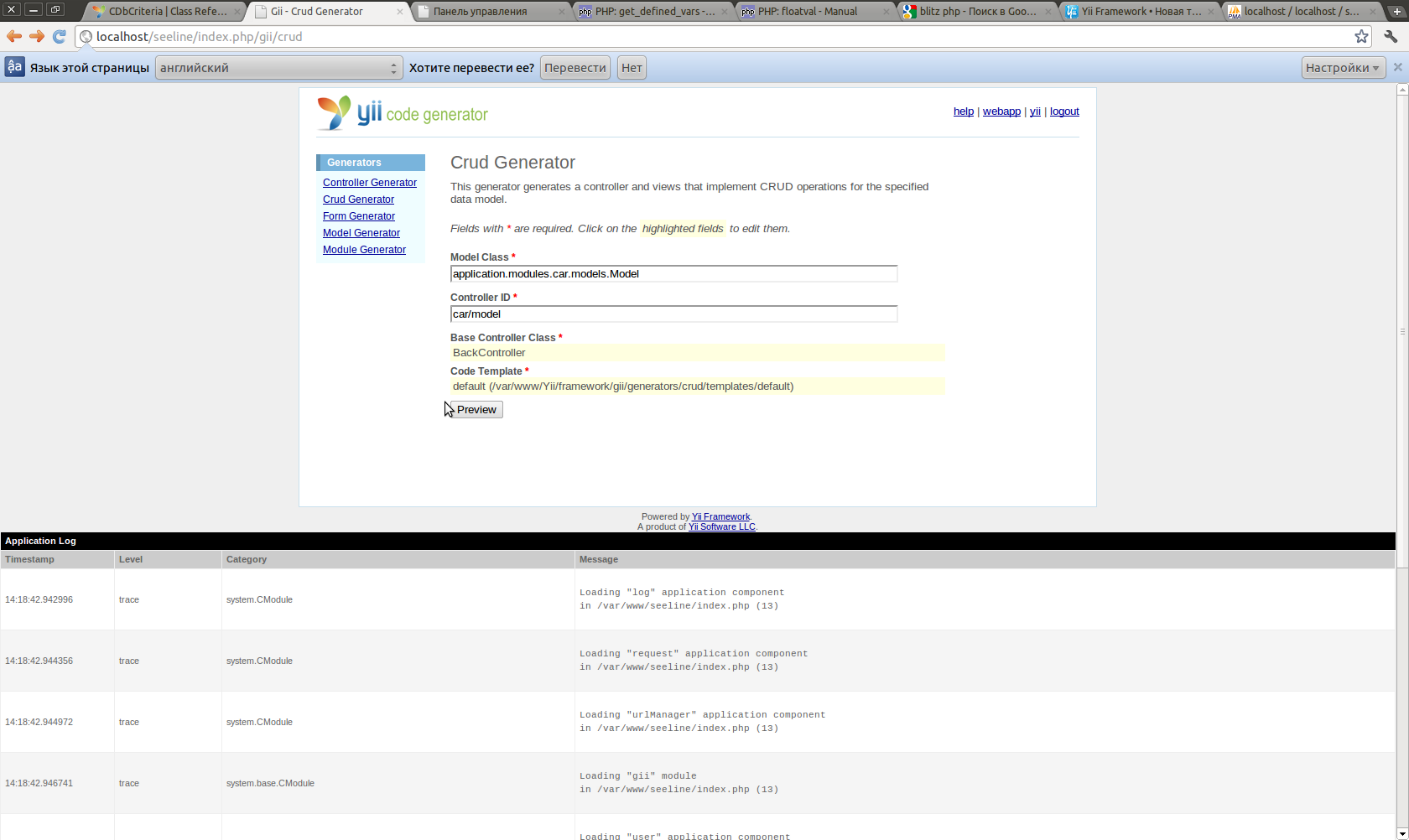Click the Timestamp column header in log
The image size is (1409, 840).
[x=57, y=559]
